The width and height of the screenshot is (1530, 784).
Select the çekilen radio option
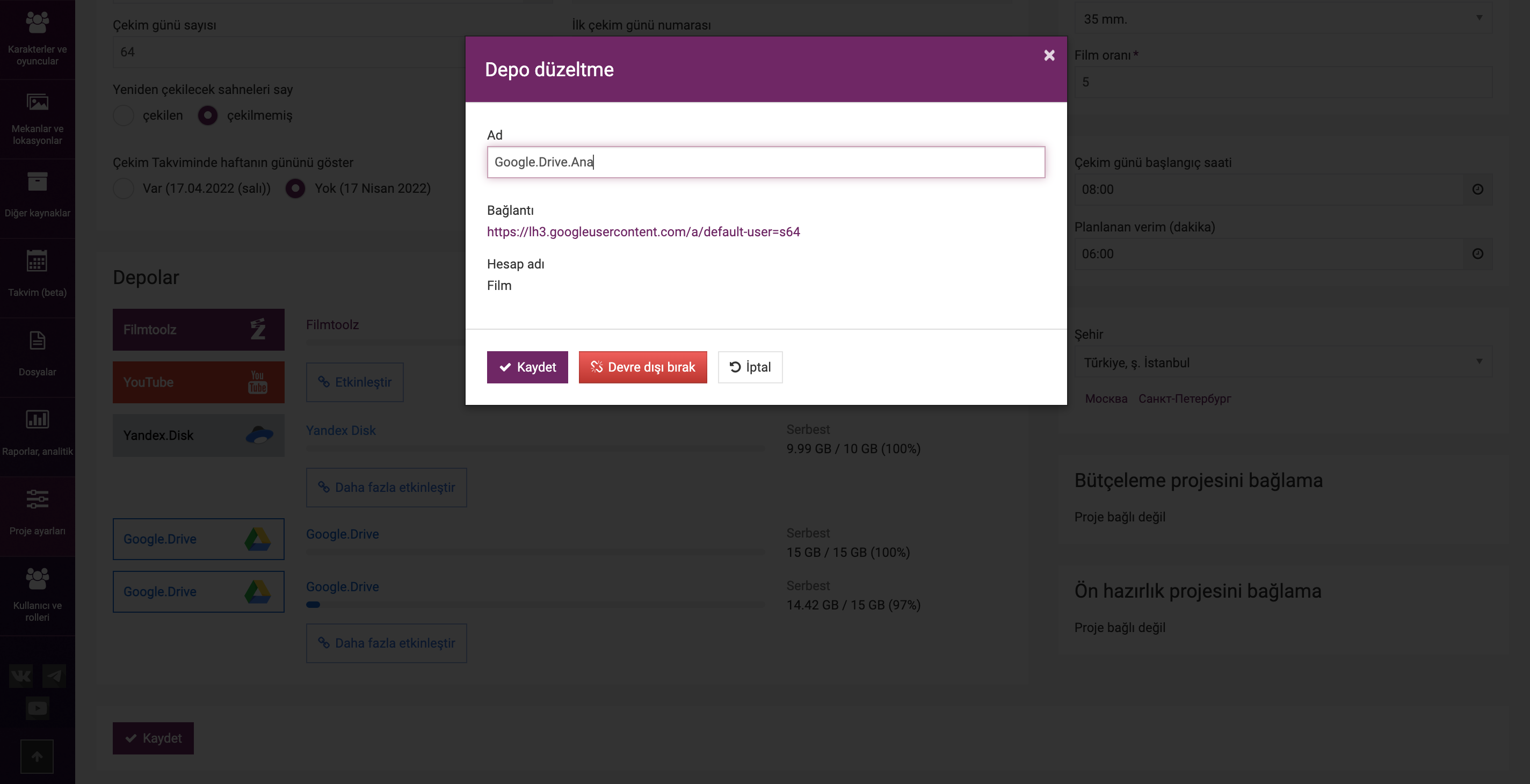click(124, 115)
